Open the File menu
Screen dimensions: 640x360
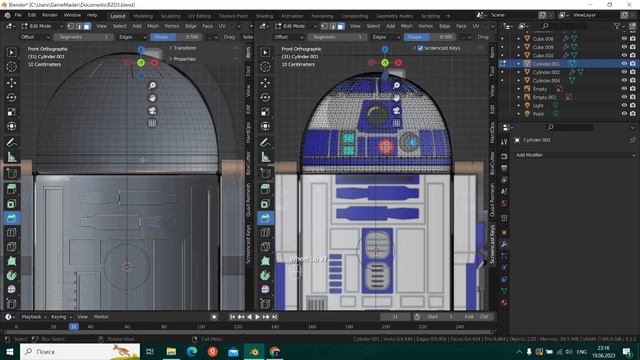18,15
